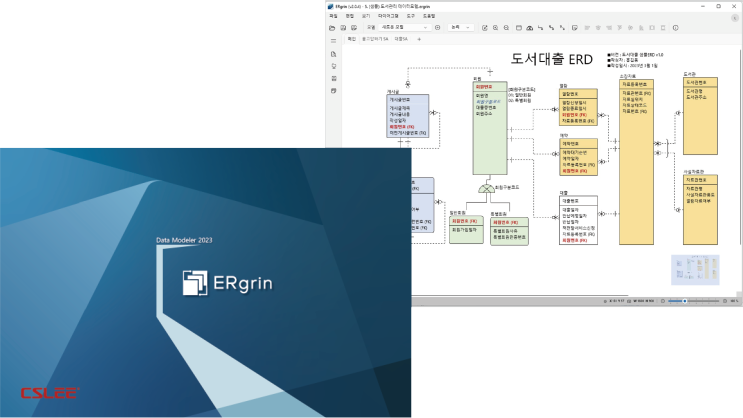Toggle the hamburger sidebar menu
The image size is (743, 418).
[334, 41]
